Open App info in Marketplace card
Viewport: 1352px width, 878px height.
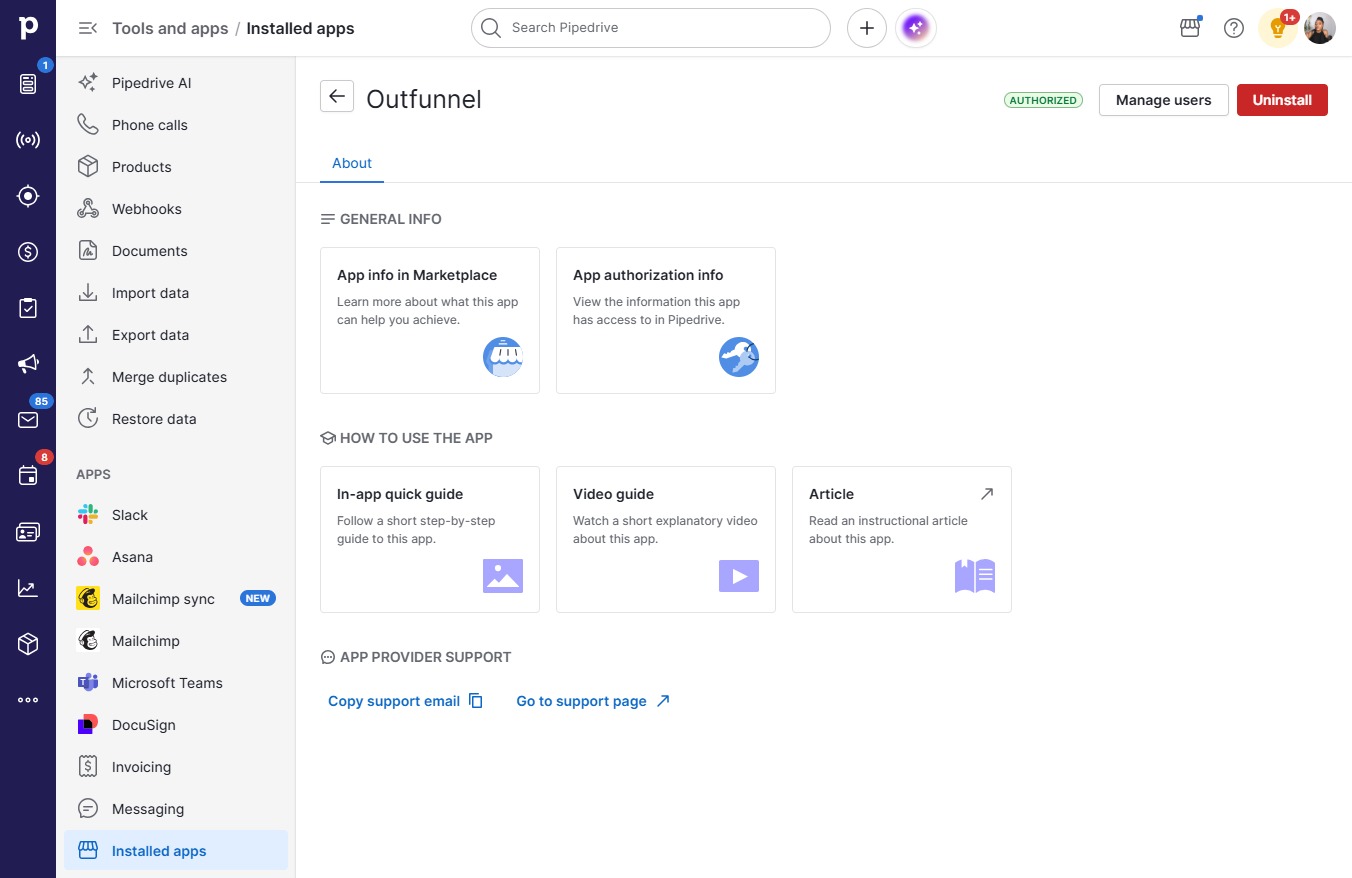pyautogui.click(x=430, y=320)
